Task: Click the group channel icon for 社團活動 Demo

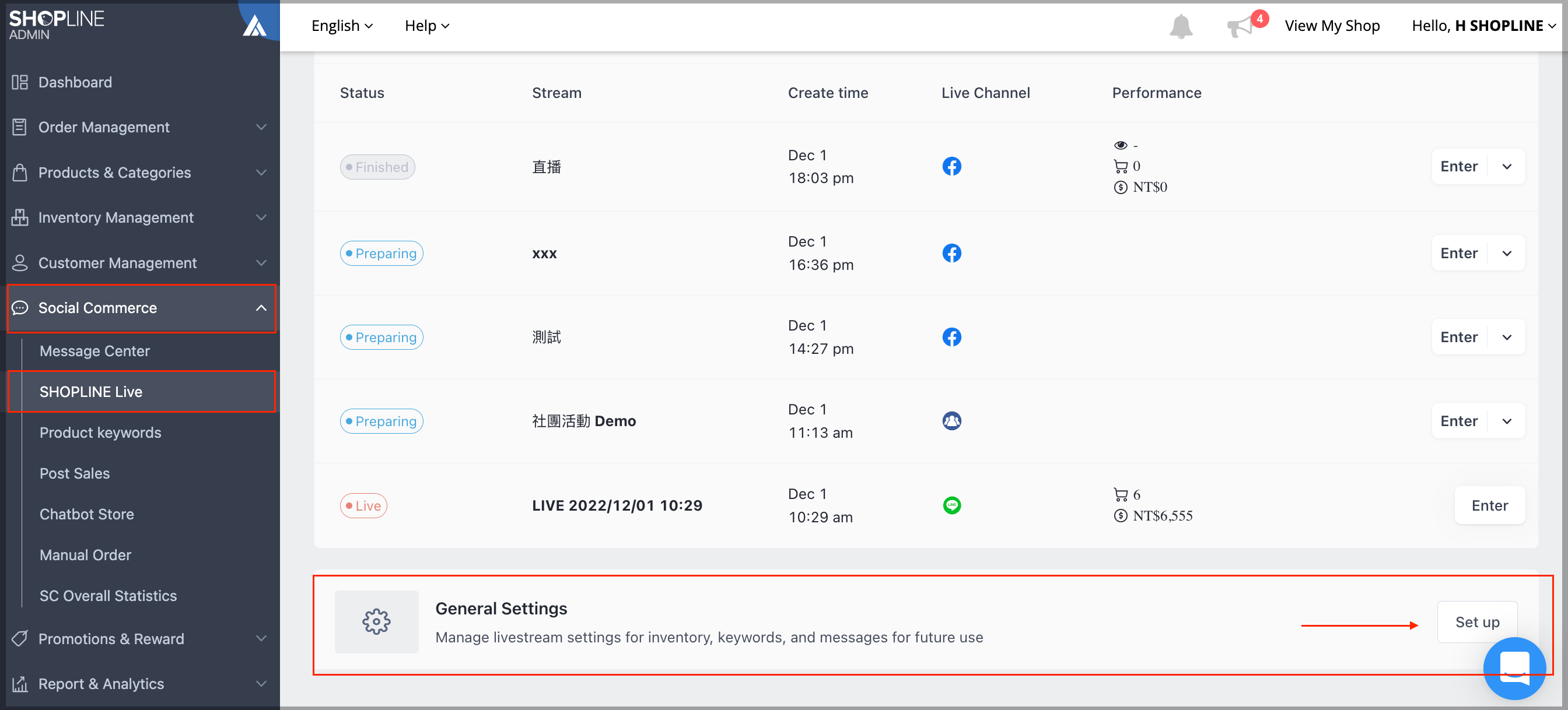Action: pyautogui.click(x=951, y=421)
